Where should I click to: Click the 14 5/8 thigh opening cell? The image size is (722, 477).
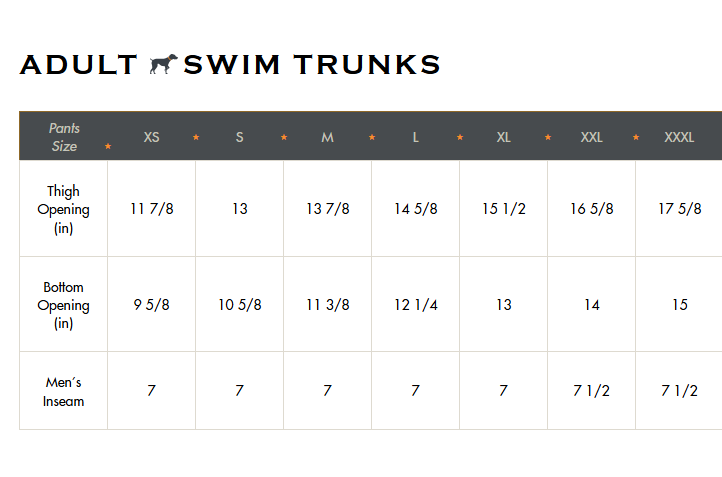coord(415,209)
